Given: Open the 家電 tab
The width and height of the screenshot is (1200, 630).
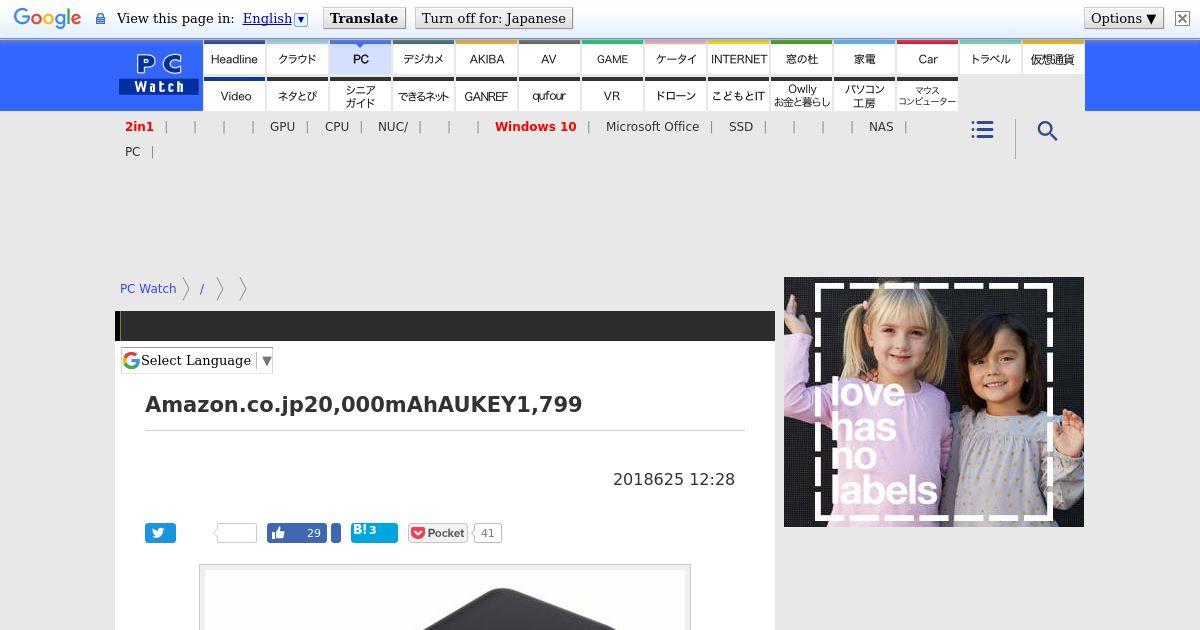Looking at the screenshot, I should [864, 58].
